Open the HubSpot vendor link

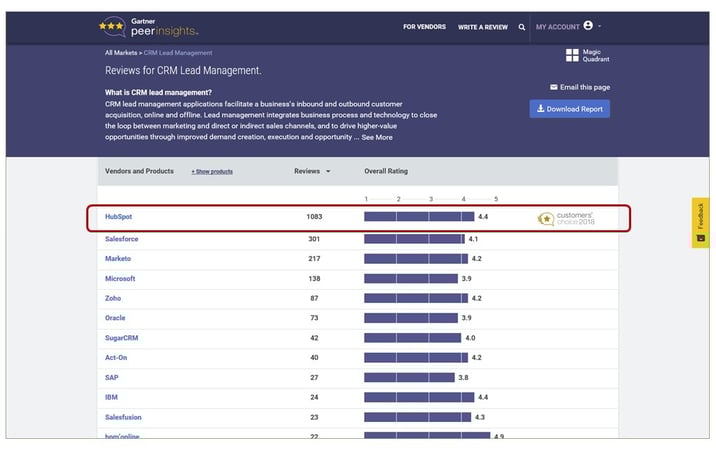pos(119,217)
